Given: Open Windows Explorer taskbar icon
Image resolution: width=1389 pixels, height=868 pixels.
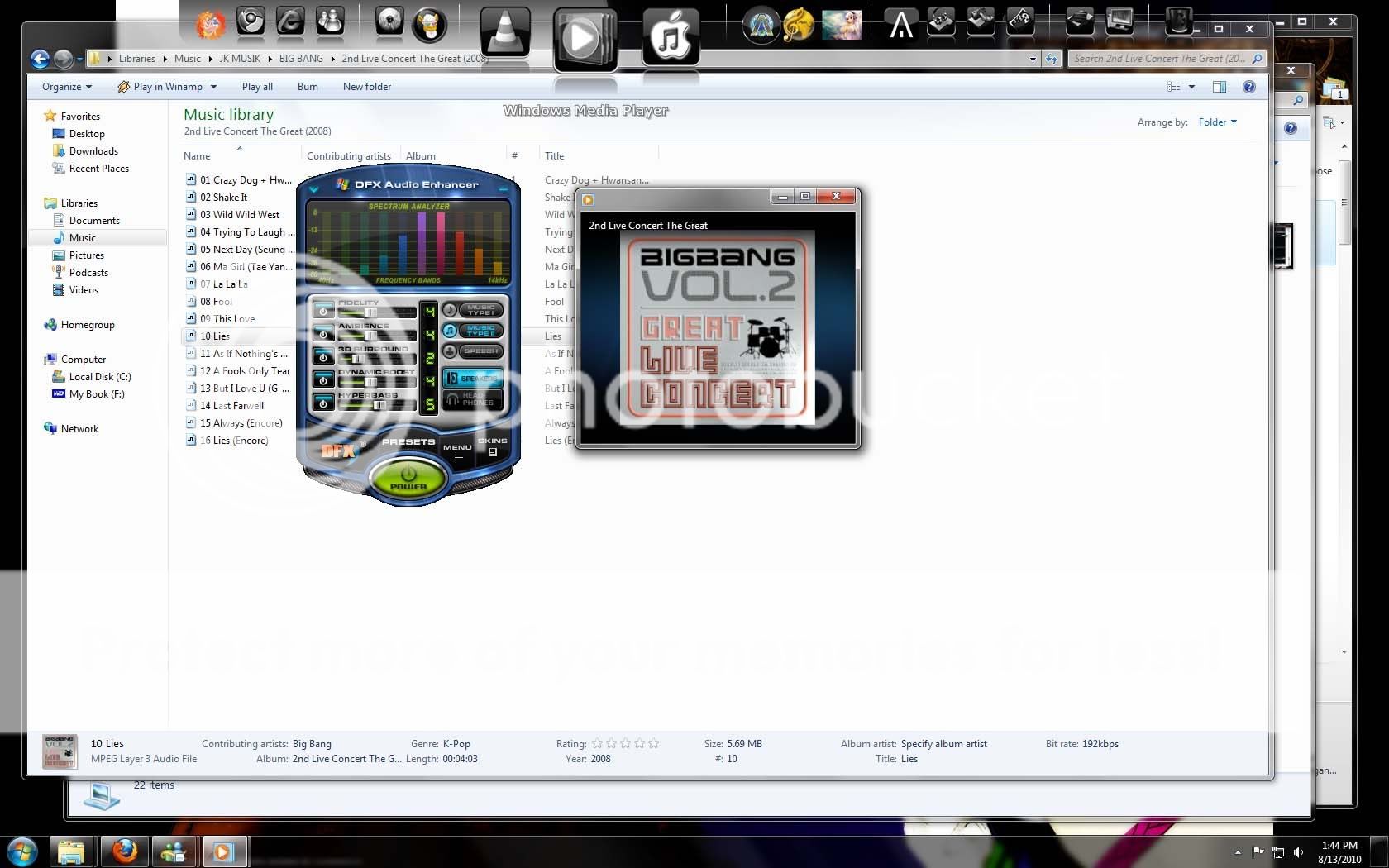Looking at the screenshot, I should tap(71, 851).
